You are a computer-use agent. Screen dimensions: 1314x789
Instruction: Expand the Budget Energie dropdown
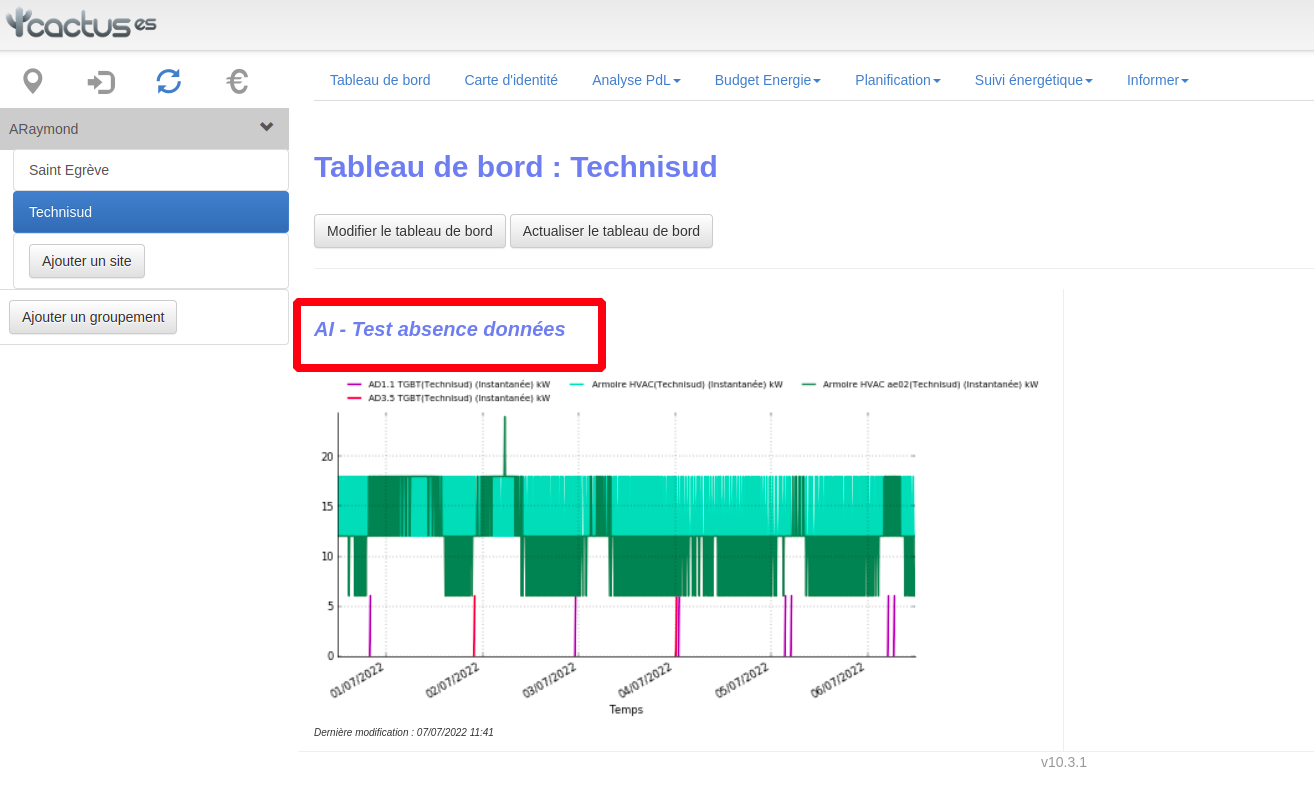coord(767,80)
